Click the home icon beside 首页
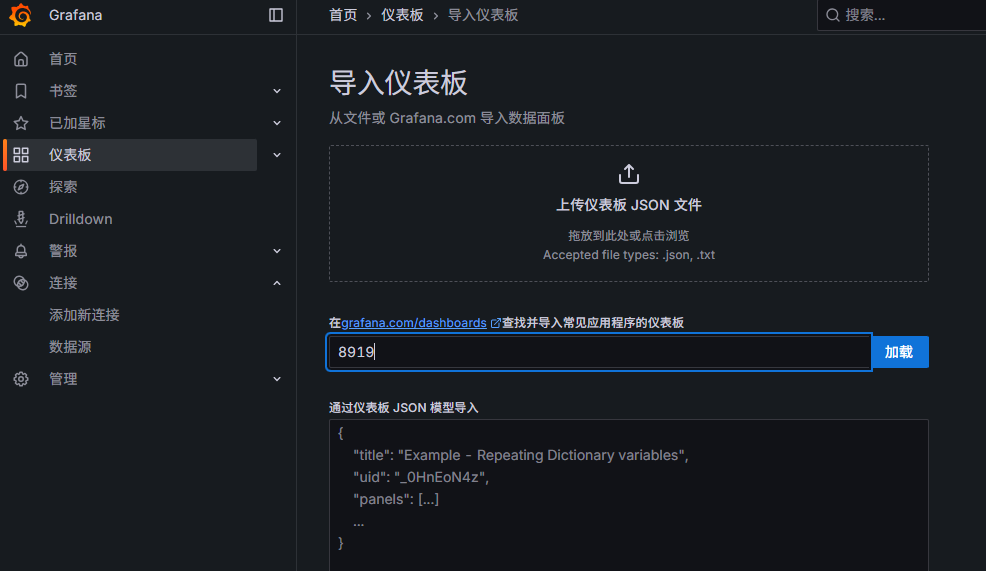Screen dimensions: 986x571 point(21,59)
